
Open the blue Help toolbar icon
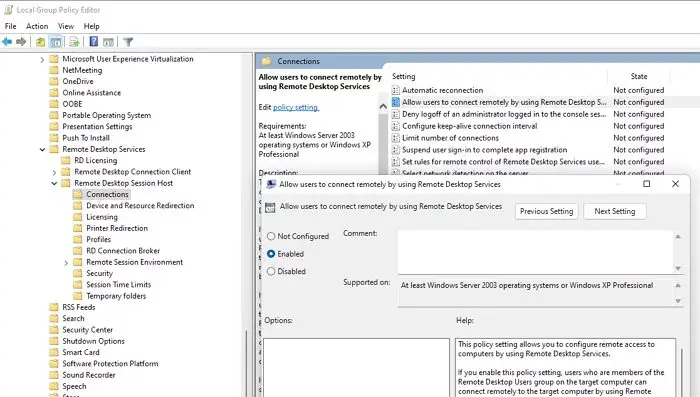point(94,42)
